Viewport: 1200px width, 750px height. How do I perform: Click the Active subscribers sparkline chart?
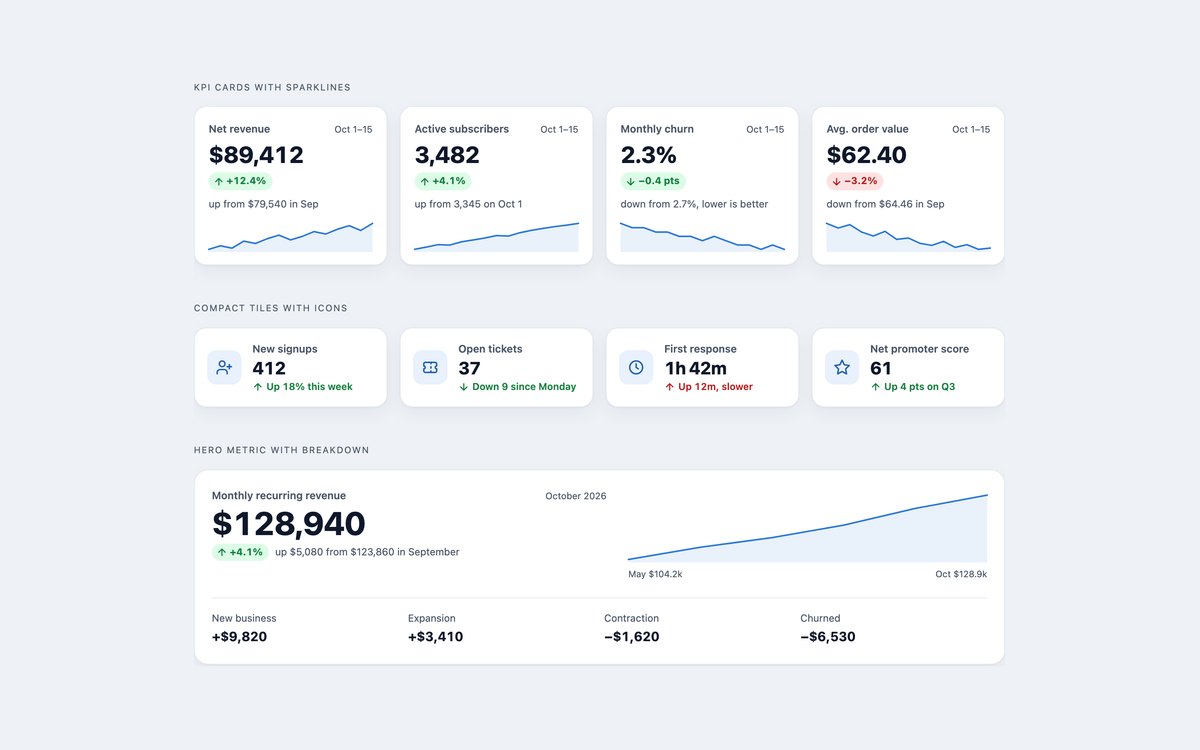[497, 237]
